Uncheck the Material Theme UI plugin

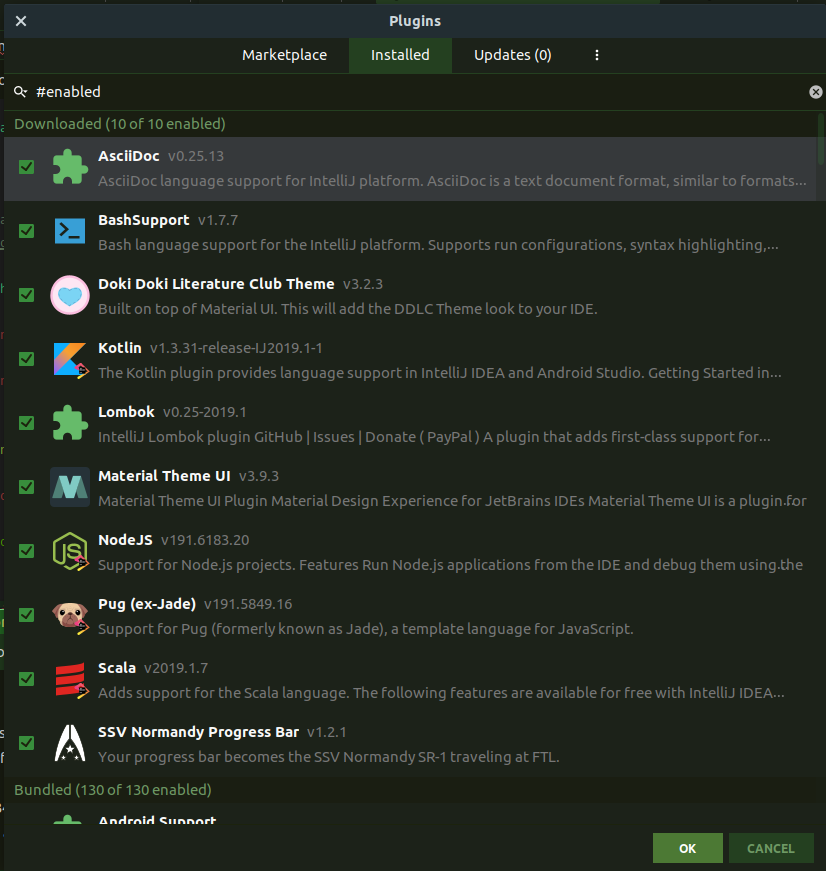pos(26,487)
